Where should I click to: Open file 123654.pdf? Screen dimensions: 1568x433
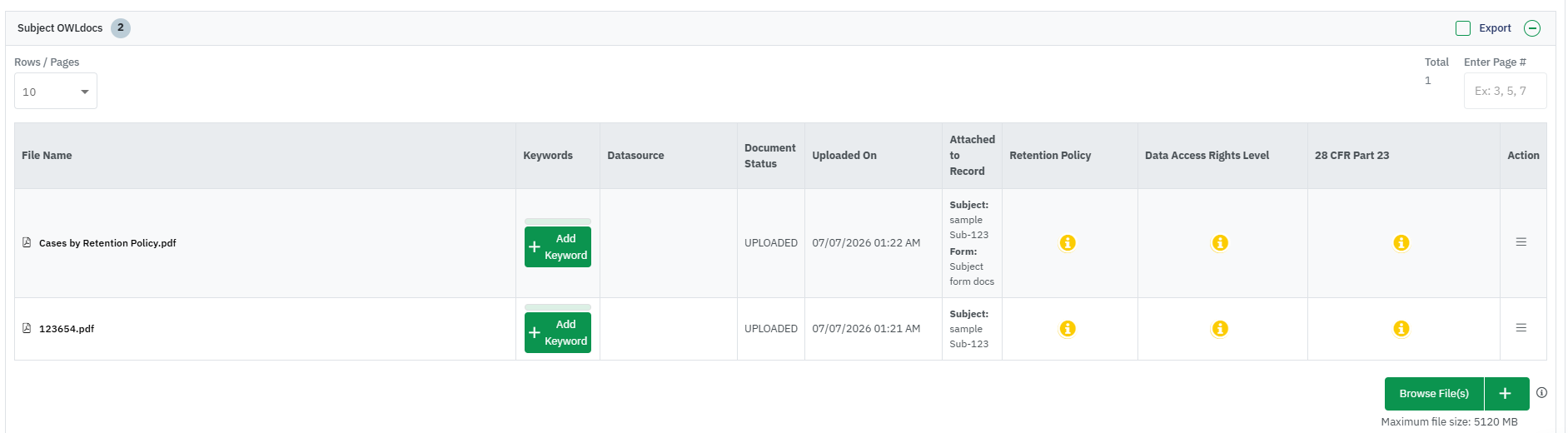pos(67,329)
